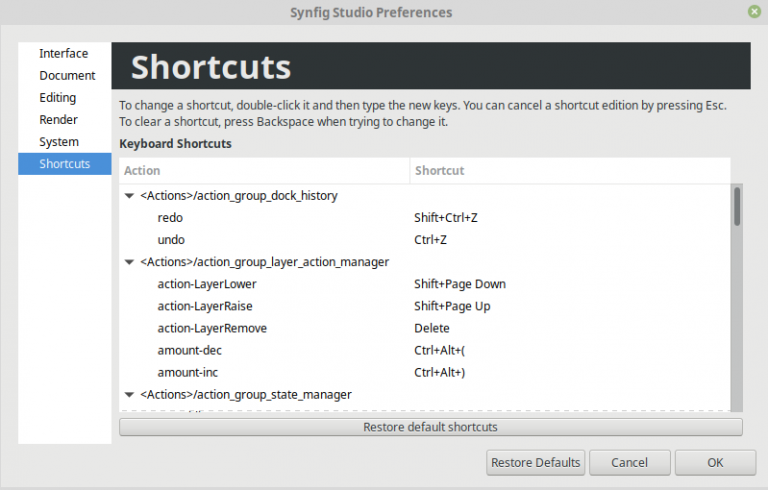
Task: Click the shortcuts list vertical scrollbar thumb
Action: point(737,206)
